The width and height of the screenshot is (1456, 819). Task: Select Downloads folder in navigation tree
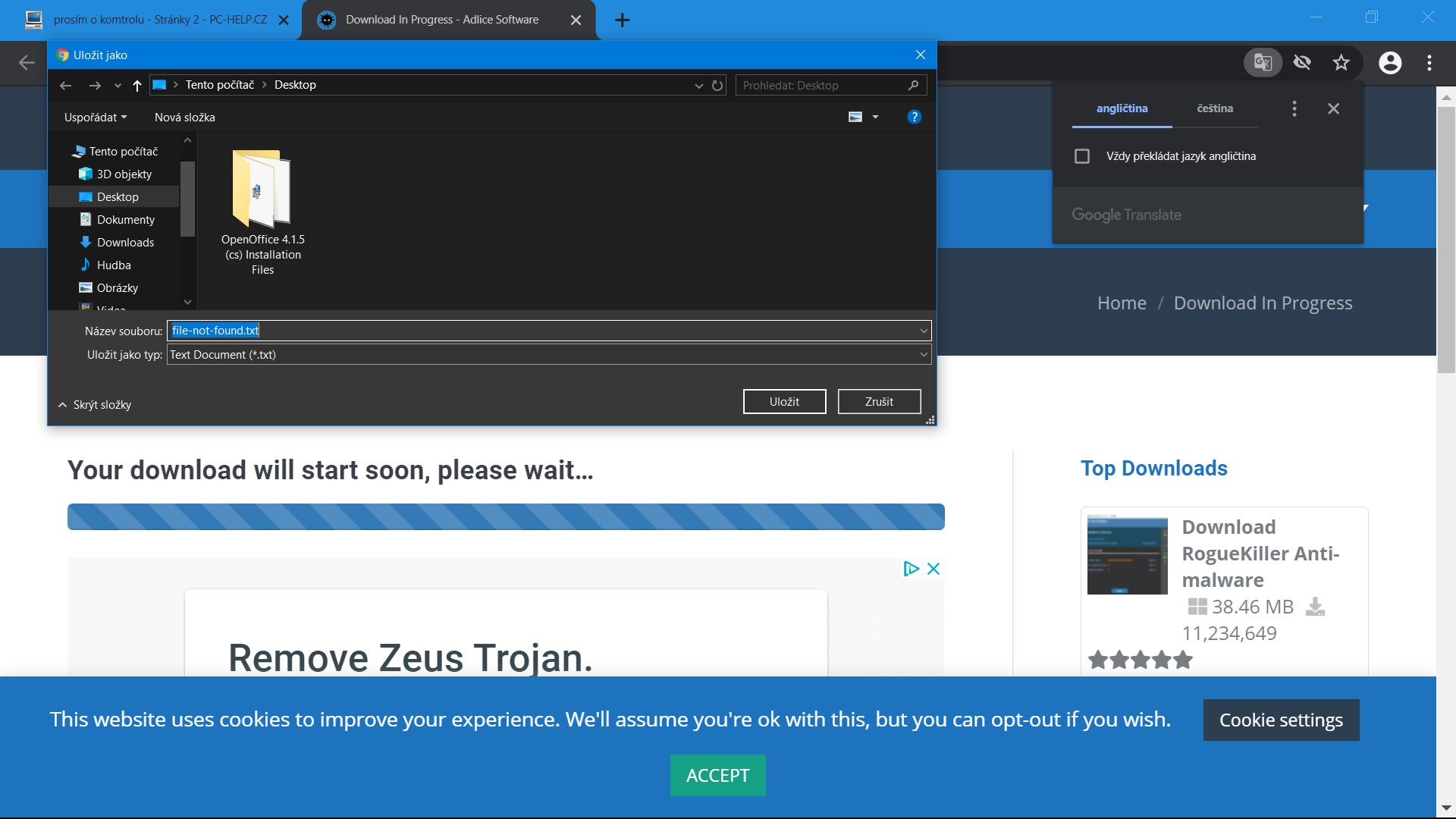[x=125, y=243]
